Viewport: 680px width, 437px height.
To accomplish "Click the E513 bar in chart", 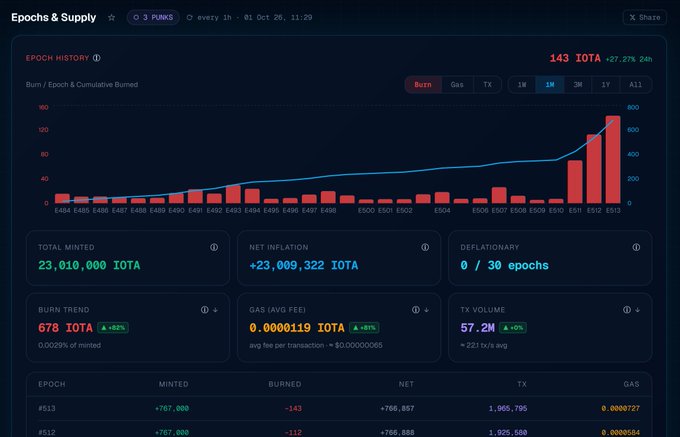I will [613, 159].
